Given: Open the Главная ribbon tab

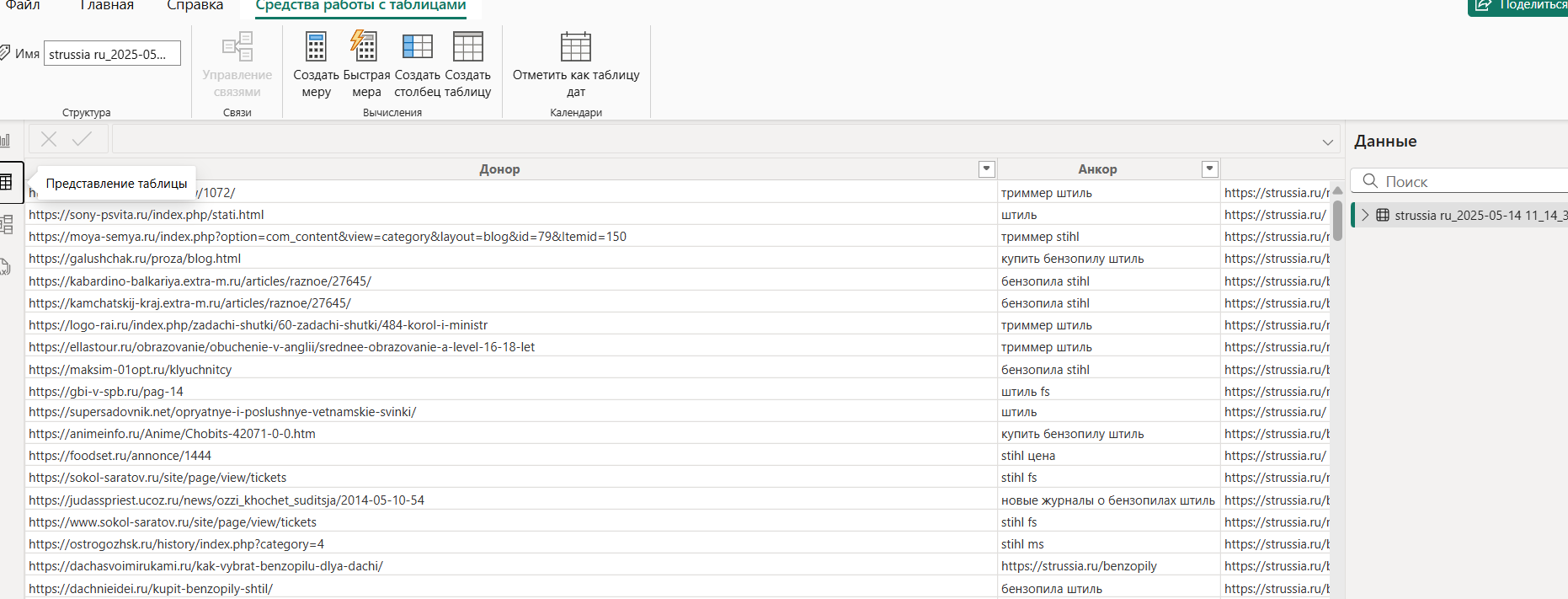Looking at the screenshot, I should 107,6.
